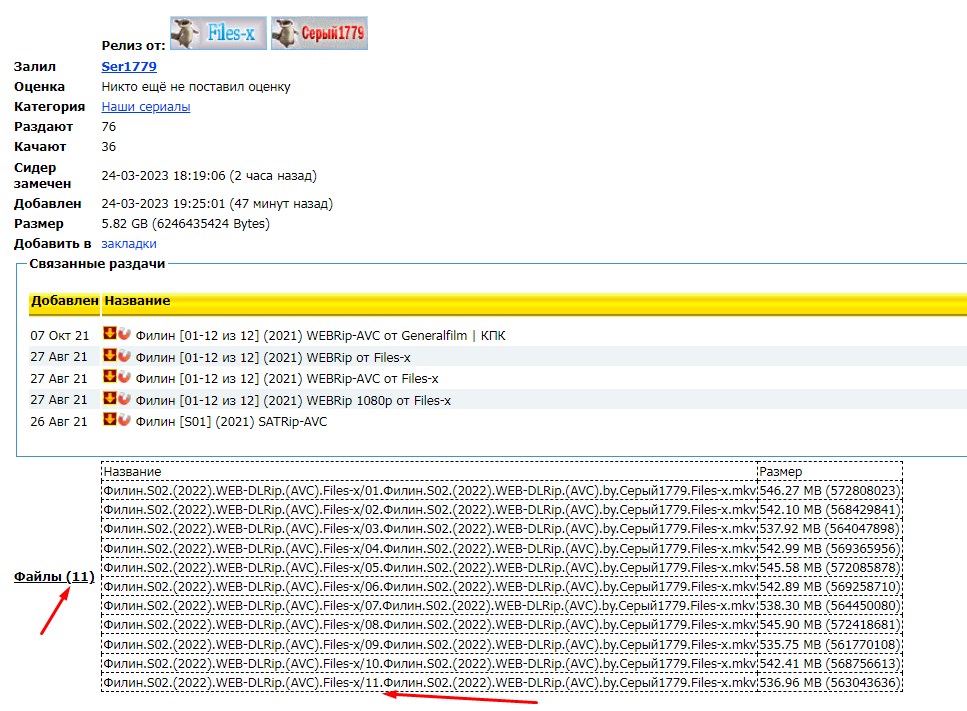967x711 pixels.
Task: Open the Наши сериалы category
Action: click(146, 107)
